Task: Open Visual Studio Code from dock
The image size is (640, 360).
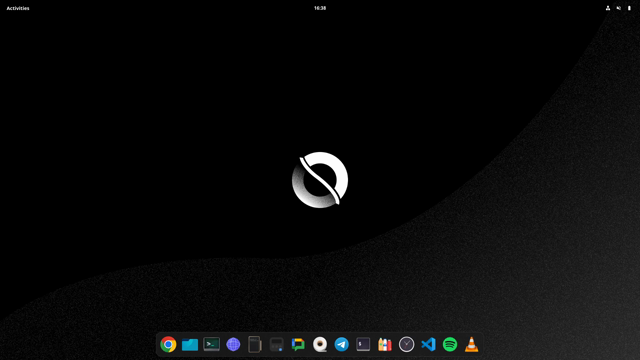Action: (x=428, y=344)
